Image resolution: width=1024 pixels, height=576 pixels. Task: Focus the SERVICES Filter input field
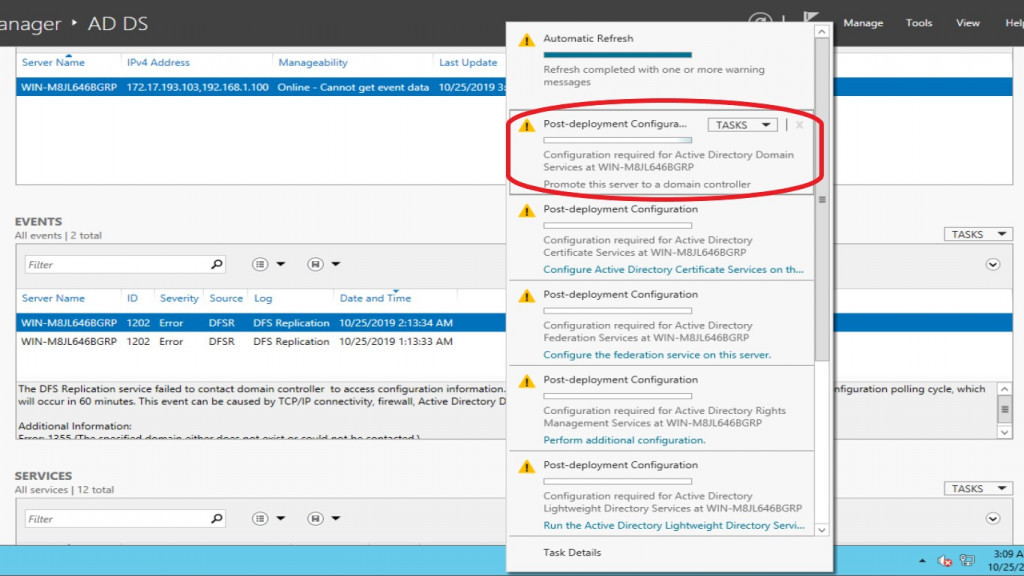point(116,519)
